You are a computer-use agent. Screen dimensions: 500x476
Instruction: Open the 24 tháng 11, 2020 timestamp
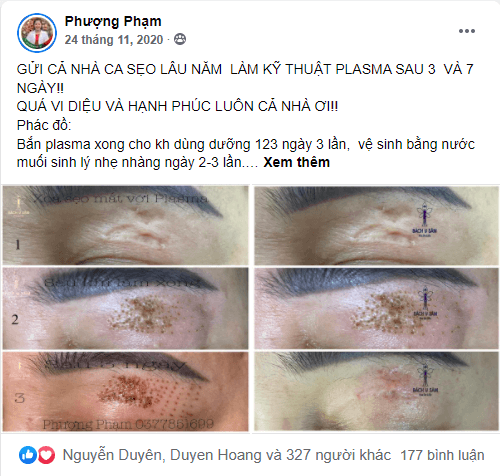pyautogui.click(x=114, y=40)
